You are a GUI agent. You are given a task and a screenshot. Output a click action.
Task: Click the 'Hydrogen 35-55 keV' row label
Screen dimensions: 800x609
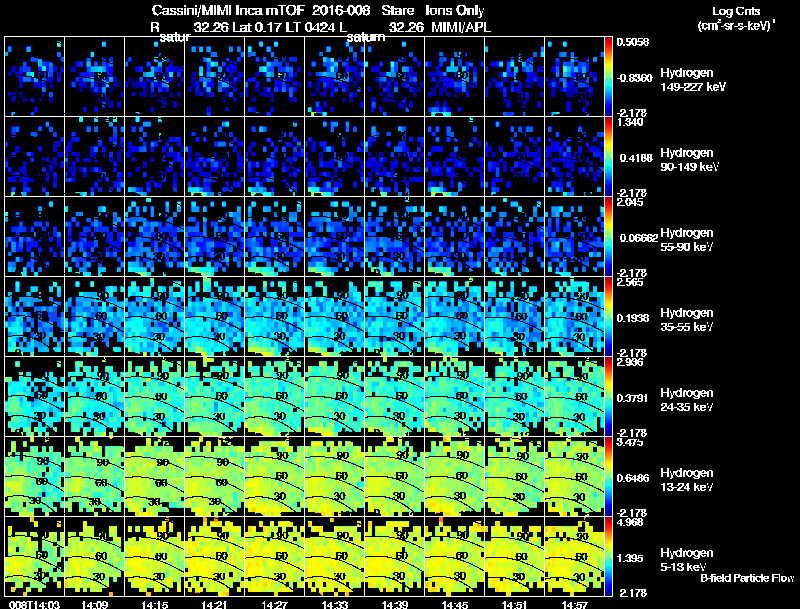pos(687,320)
